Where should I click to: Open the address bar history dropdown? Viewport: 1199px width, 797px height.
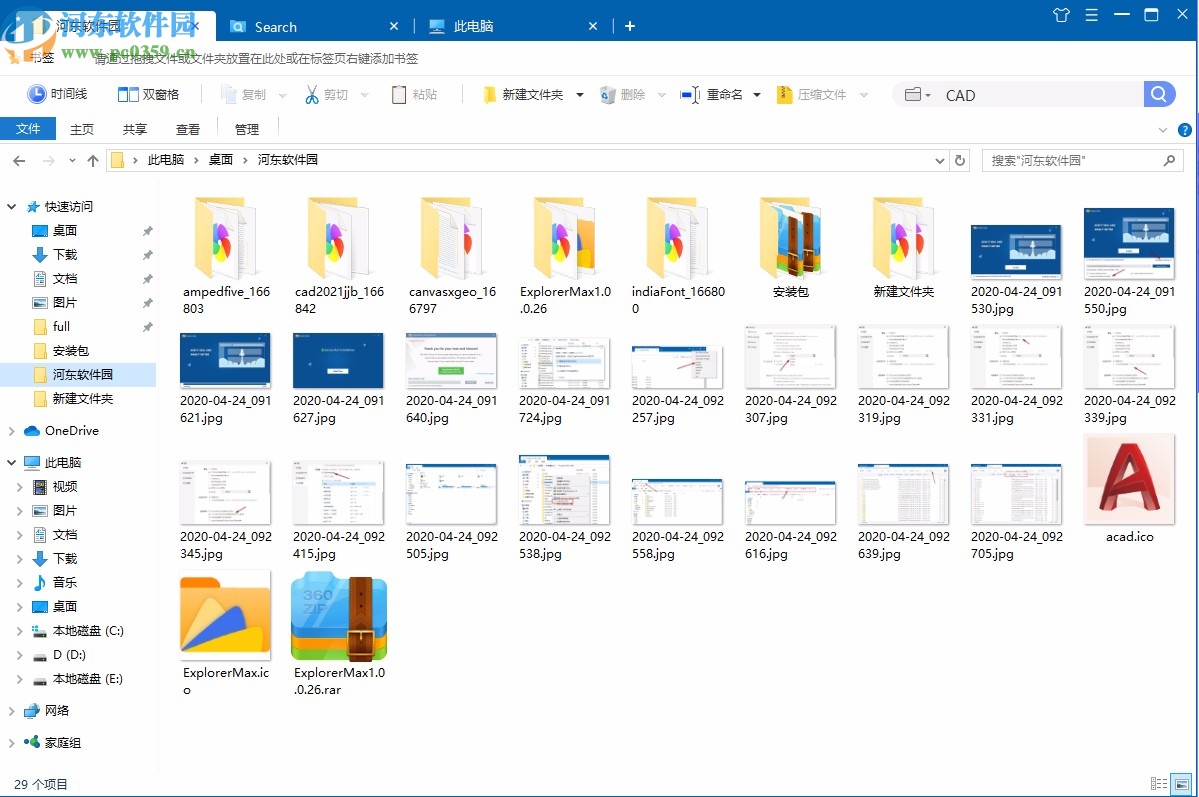click(x=938, y=160)
